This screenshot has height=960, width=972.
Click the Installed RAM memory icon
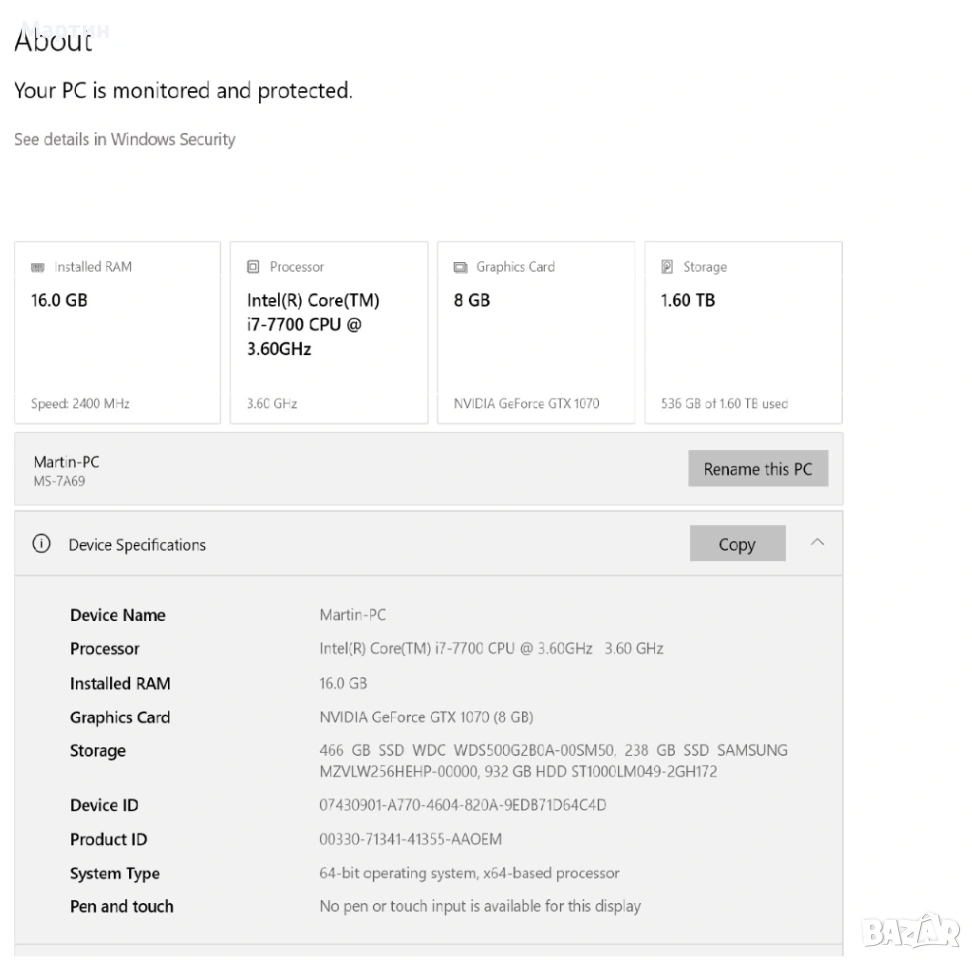pyautogui.click(x=38, y=268)
